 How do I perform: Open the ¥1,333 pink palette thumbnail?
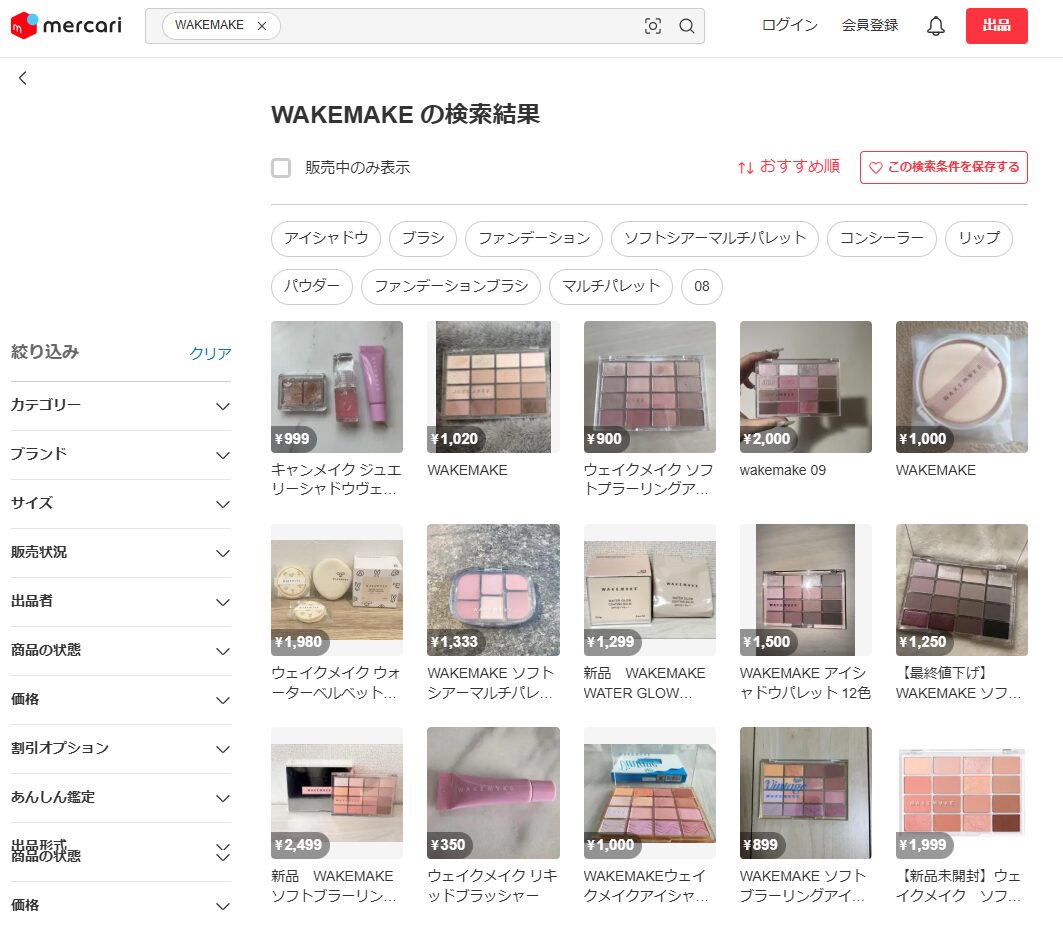click(494, 590)
